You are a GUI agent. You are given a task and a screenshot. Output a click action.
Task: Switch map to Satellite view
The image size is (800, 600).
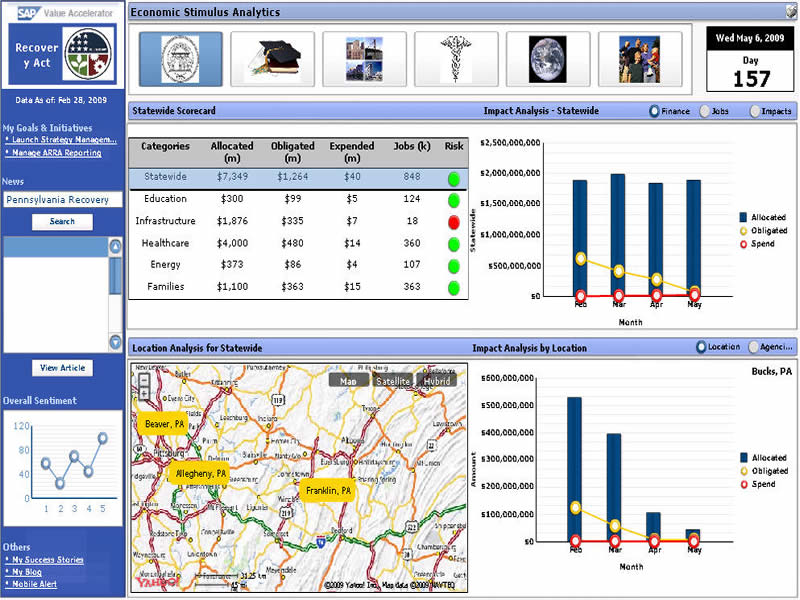394,381
